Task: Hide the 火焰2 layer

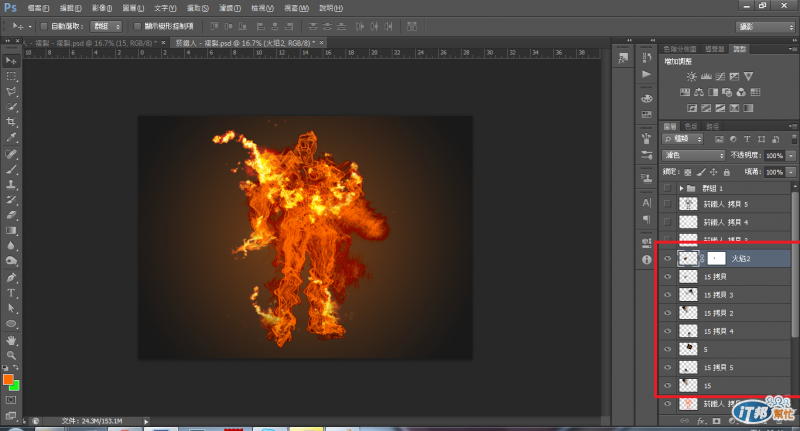Action: [667, 259]
